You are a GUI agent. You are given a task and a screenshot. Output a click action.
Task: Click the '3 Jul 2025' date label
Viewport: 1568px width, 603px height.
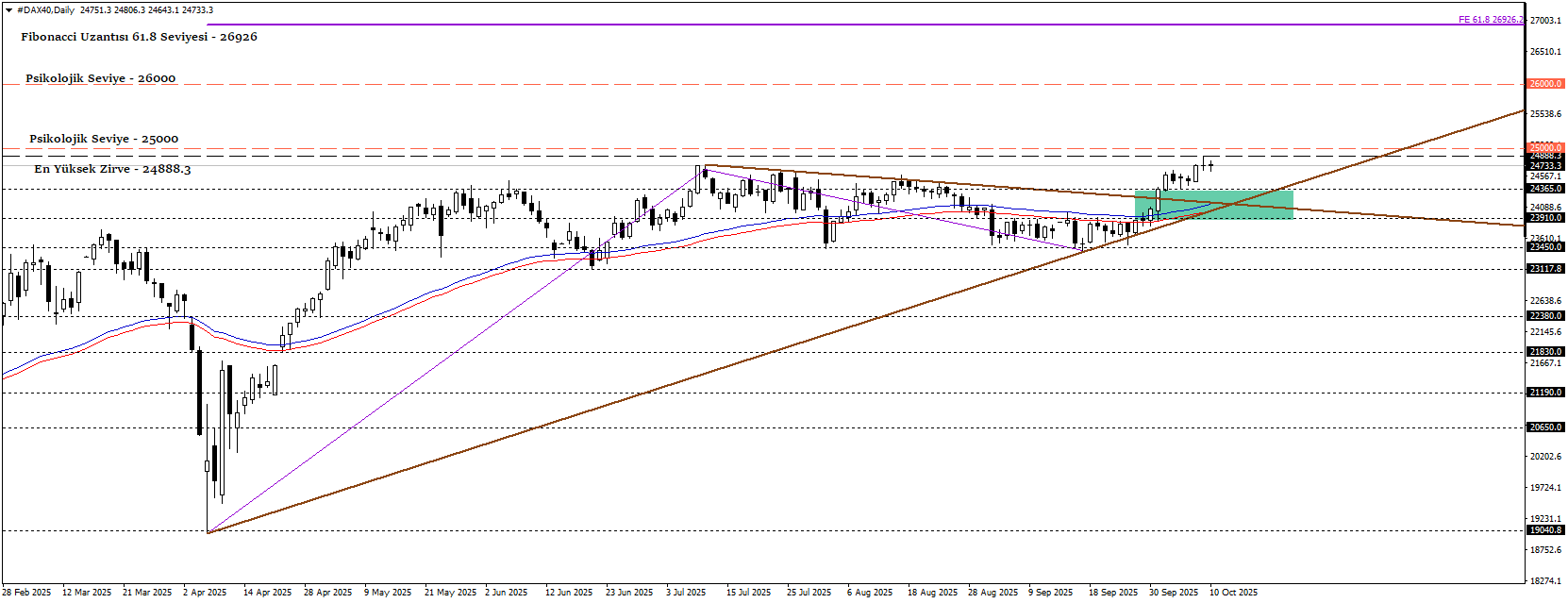[x=686, y=593]
